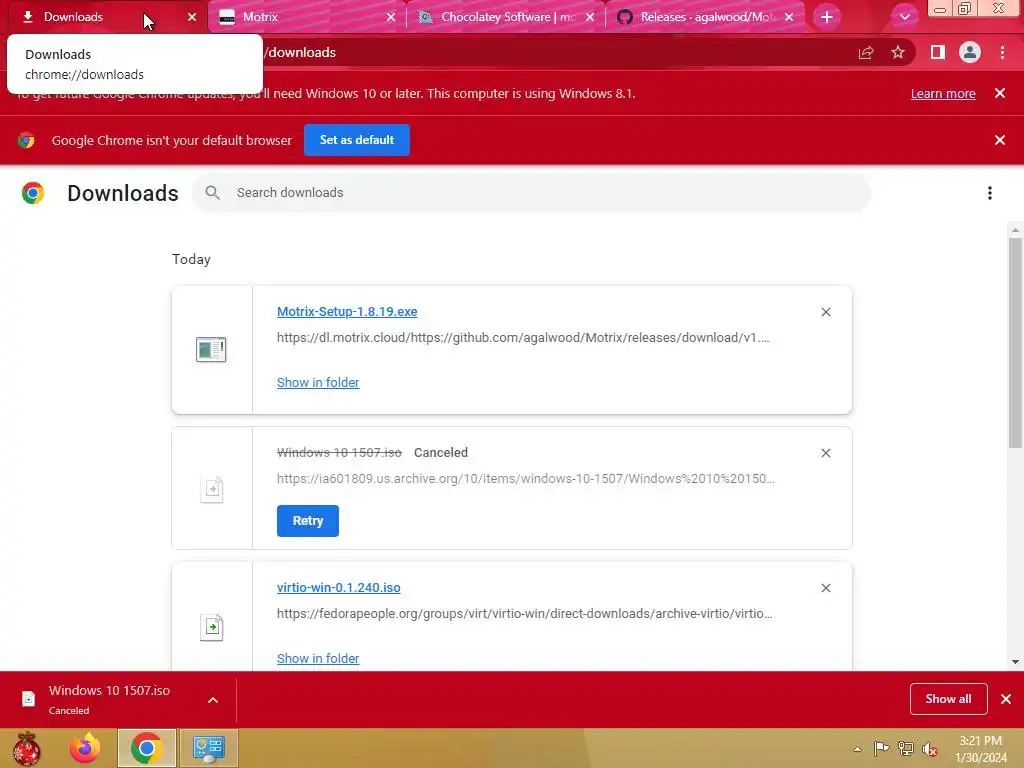Click the address bar URL text
This screenshot has height=768, width=1024.
[x=301, y=53]
